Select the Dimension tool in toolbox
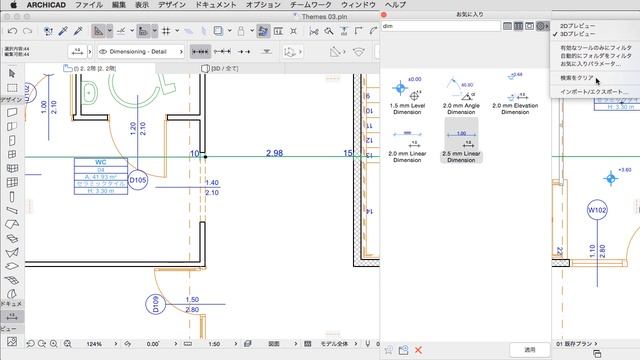Image resolution: width=640 pixels, height=360 pixels. [x=12, y=316]
